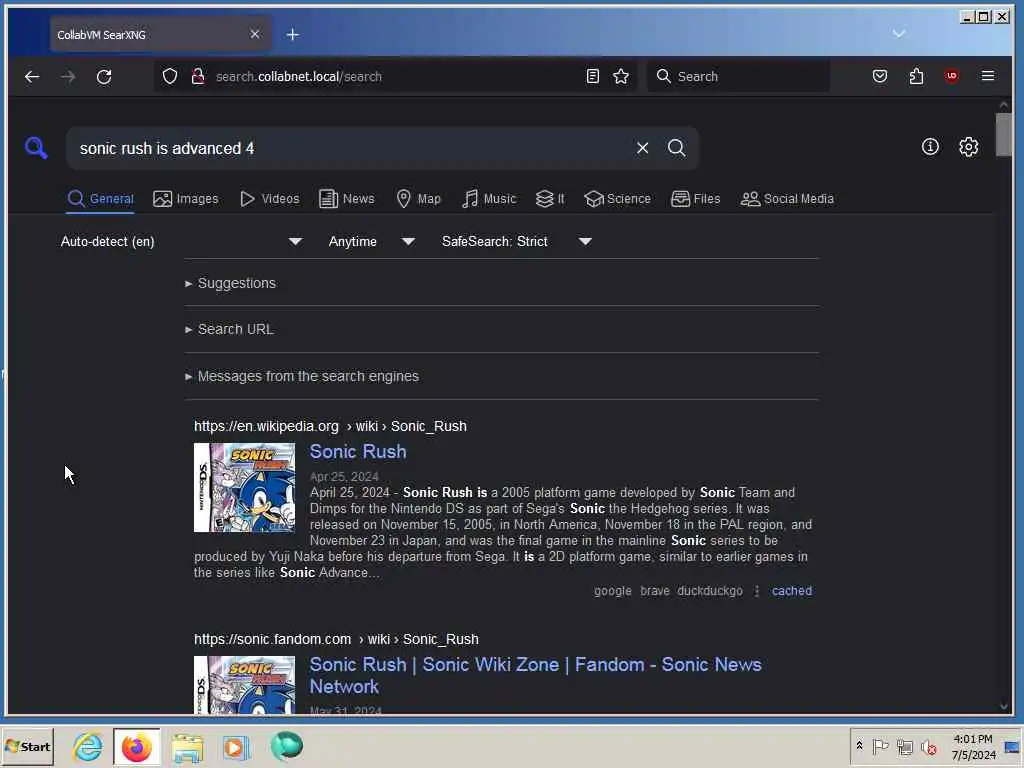
Task: Open Sonic Rush Wikipedia thumbnail
Action: coord(244,487)
